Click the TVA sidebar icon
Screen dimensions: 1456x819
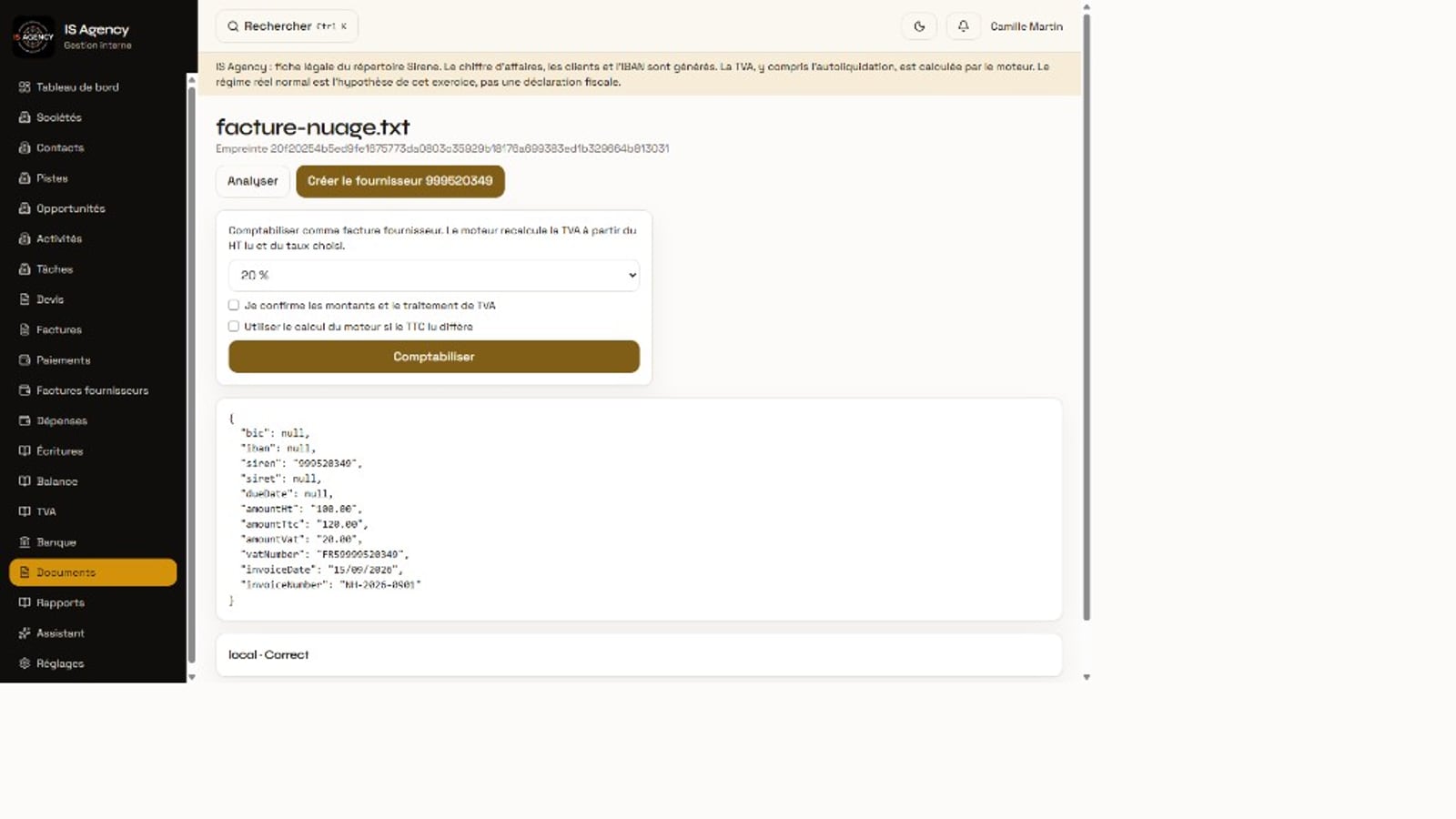coord(25,511)
